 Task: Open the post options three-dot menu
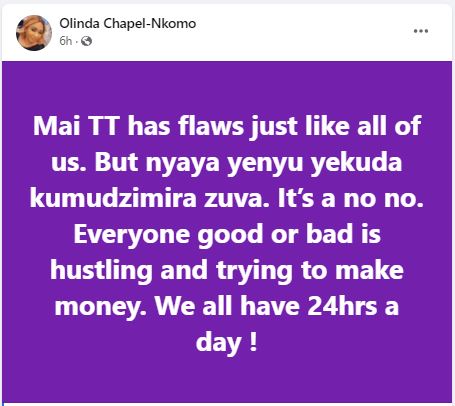tap(421, 31)
